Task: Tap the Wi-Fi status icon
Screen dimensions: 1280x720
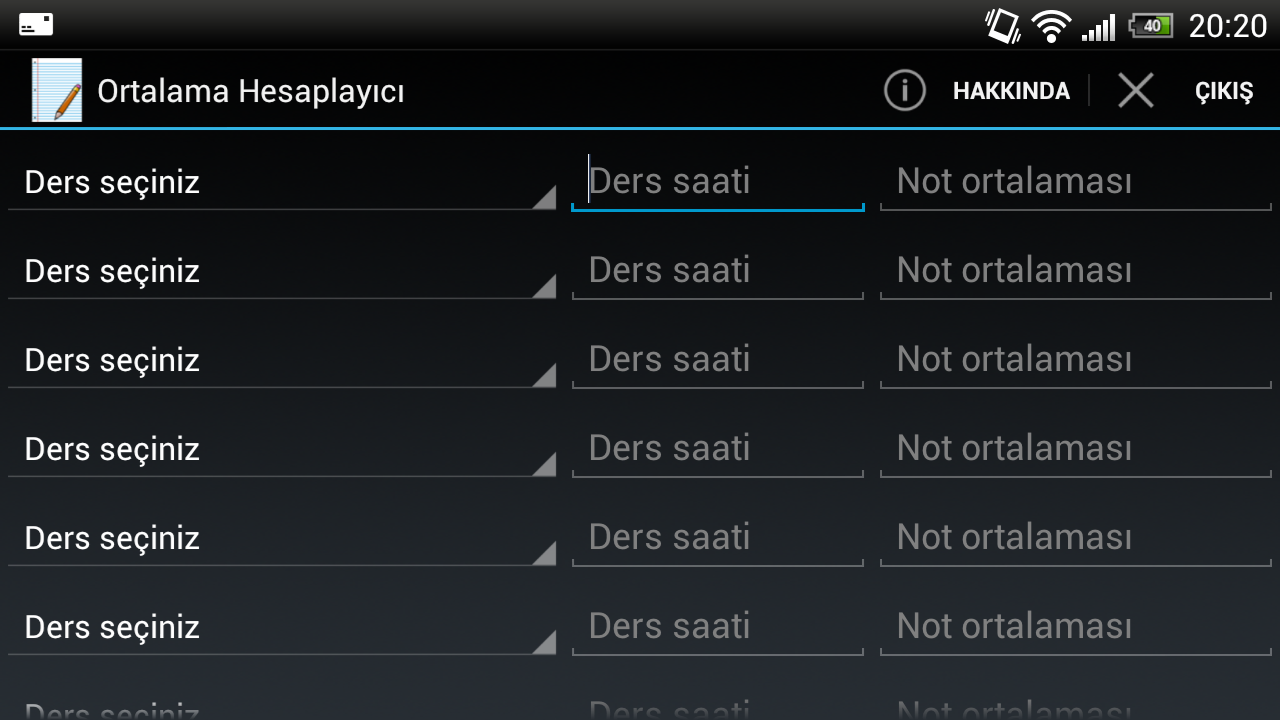Action: click(x=1051, y=25)
